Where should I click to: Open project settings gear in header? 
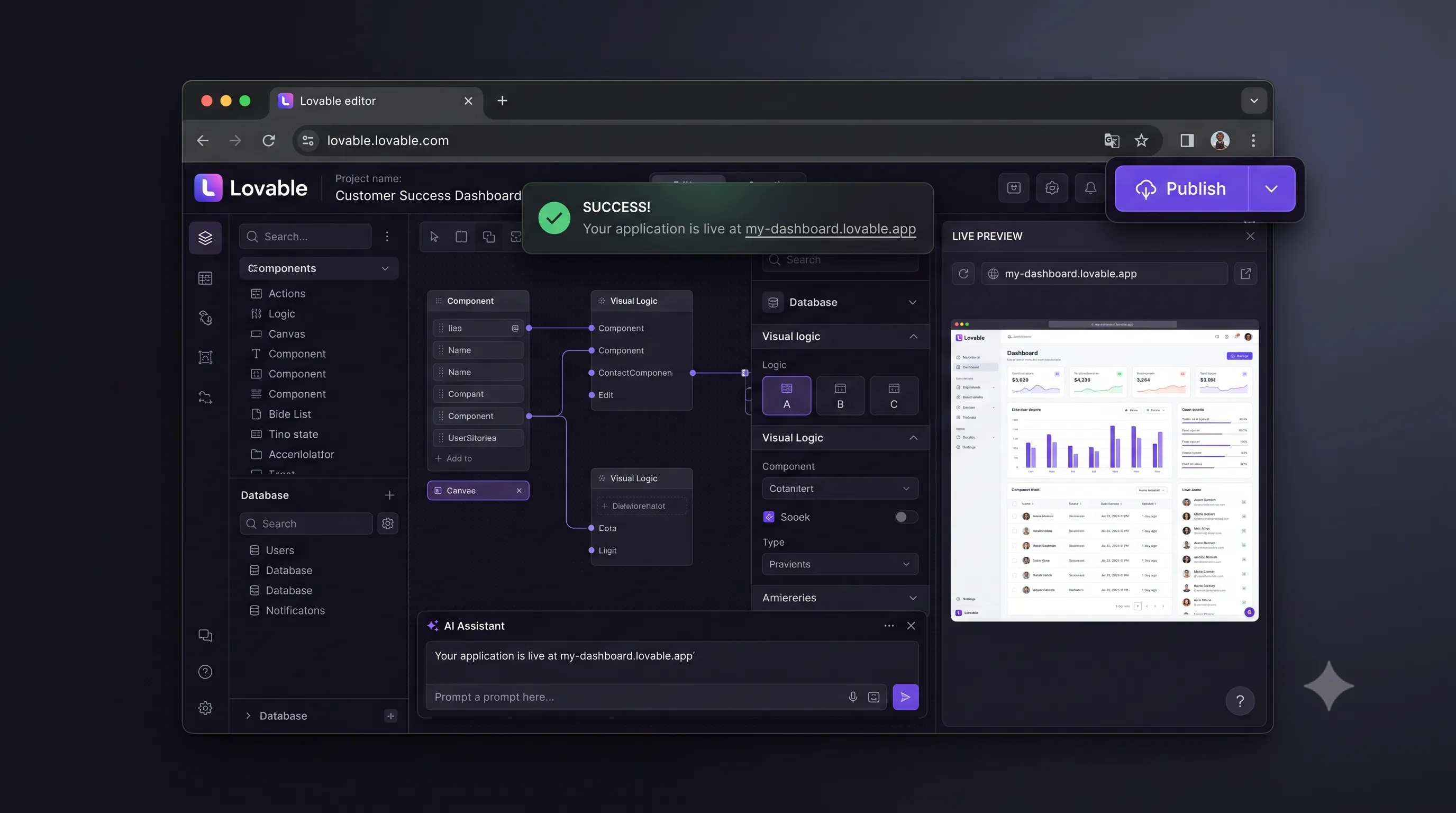click(1052, 188)
